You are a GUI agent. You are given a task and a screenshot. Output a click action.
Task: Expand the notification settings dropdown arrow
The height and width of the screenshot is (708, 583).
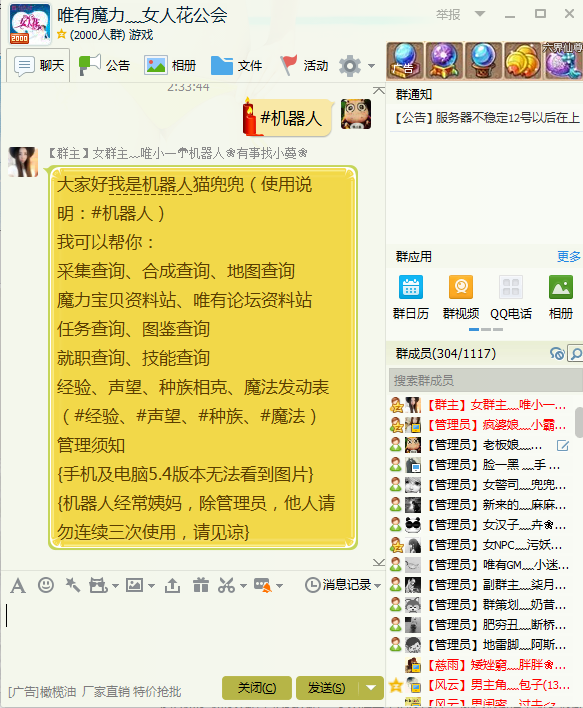coord(280,586)
